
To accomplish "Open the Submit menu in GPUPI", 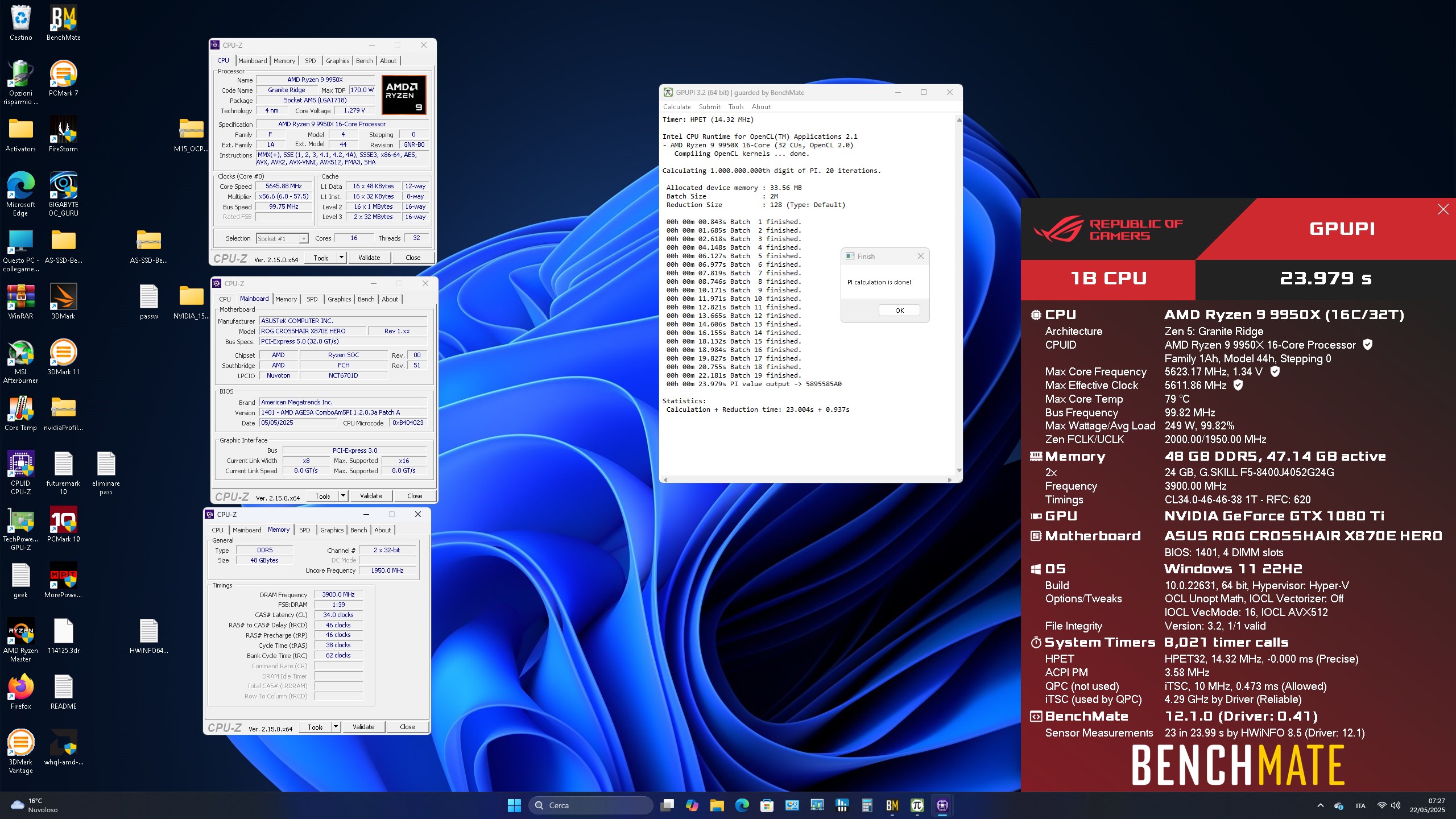I will point(709,107).
